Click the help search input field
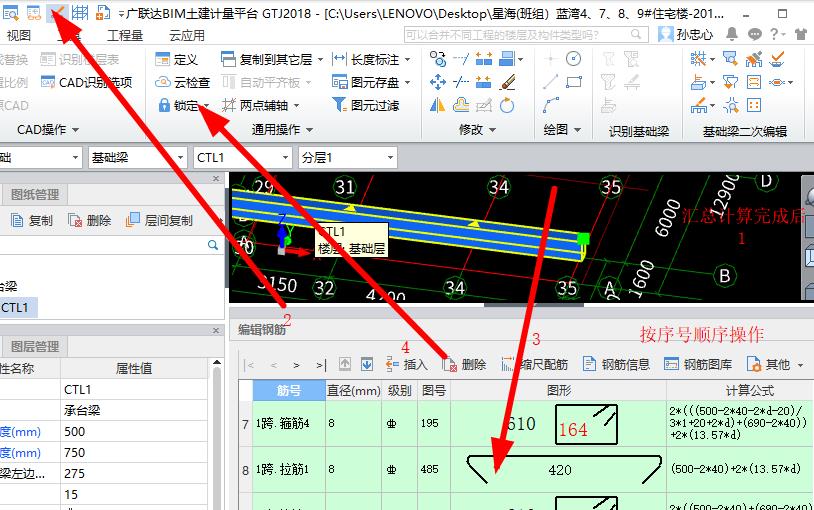The image size is (814, 510). point(526,35)
